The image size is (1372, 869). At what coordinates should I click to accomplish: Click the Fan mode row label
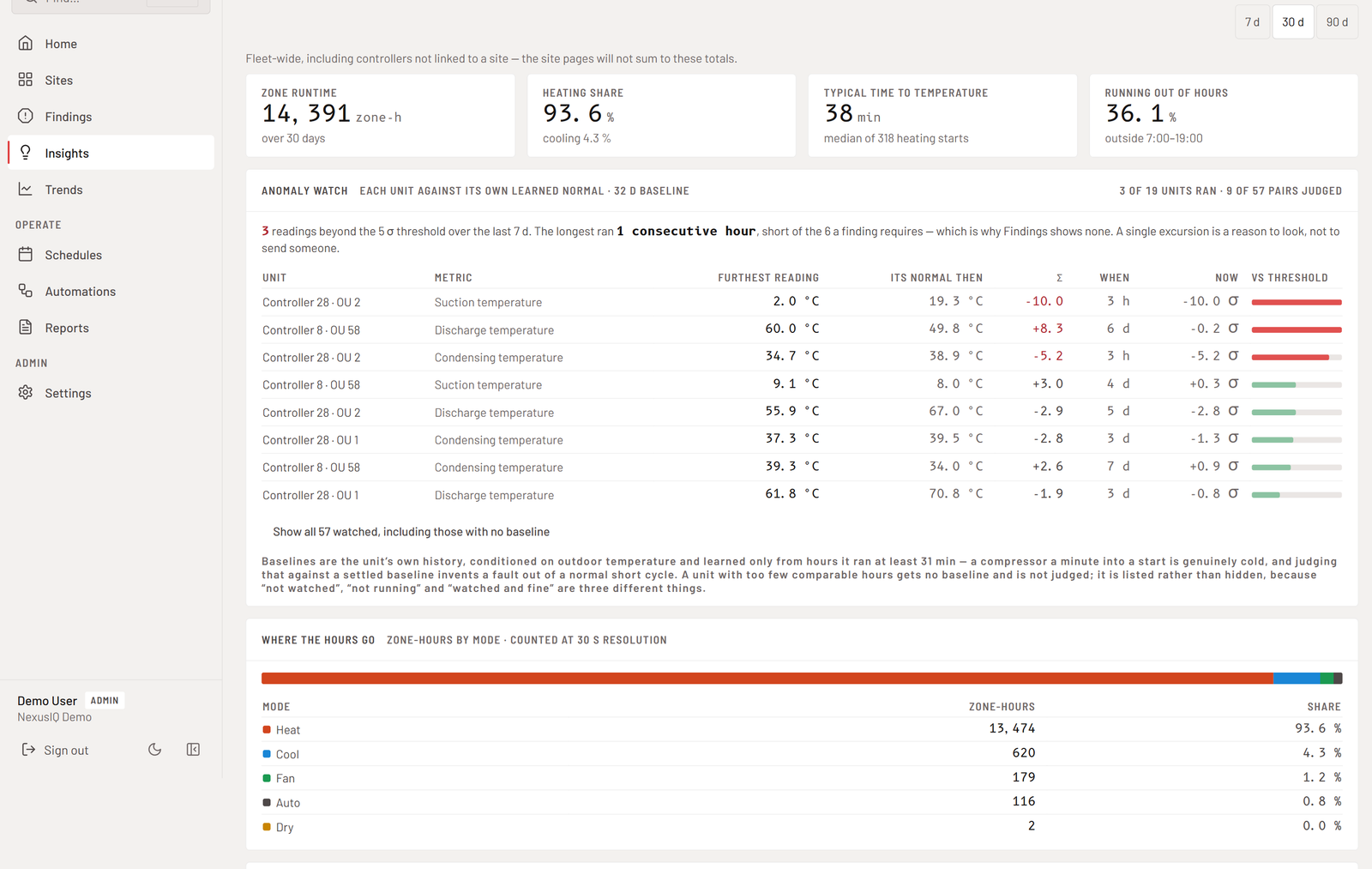click(286, 779)
